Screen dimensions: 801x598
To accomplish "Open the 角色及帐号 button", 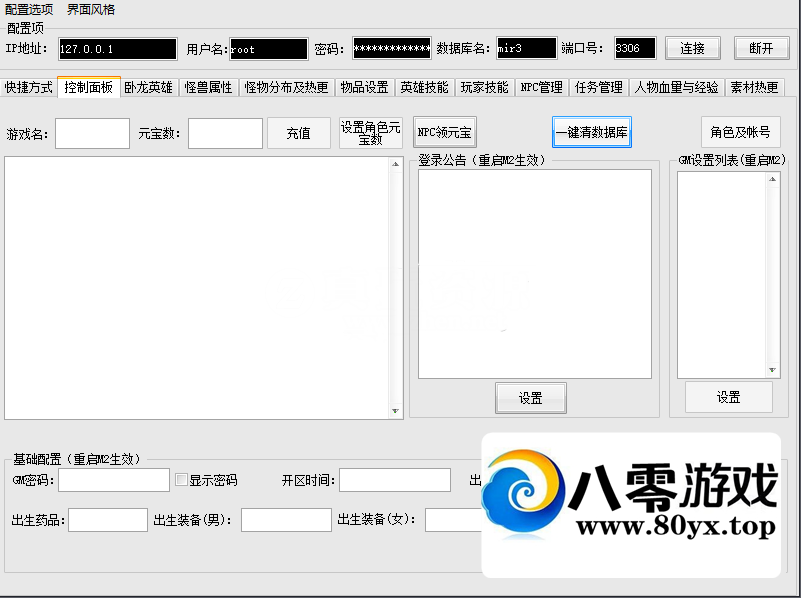I will pos(740,132).
